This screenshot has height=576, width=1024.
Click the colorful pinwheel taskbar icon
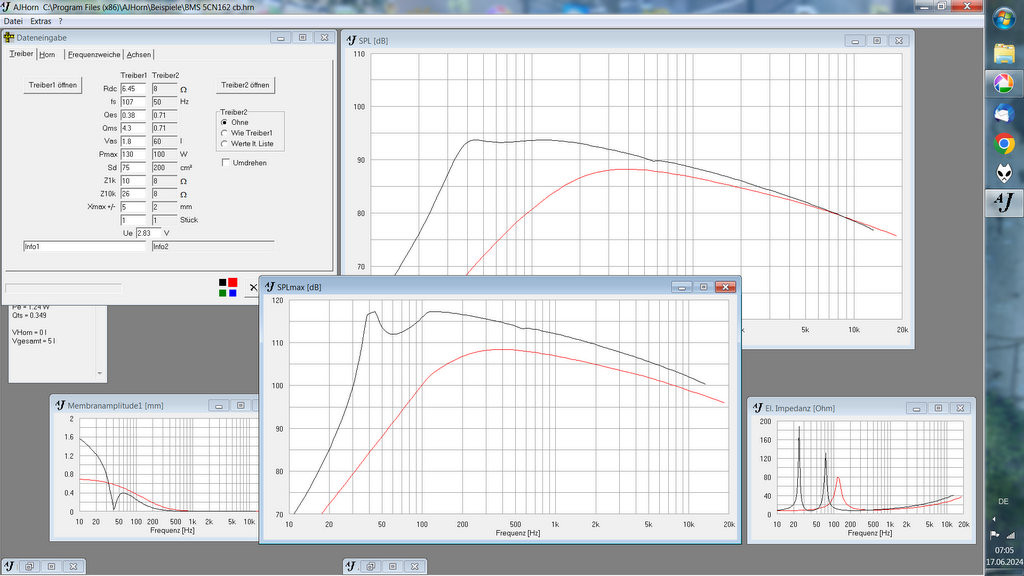[x=1003, y=83]
